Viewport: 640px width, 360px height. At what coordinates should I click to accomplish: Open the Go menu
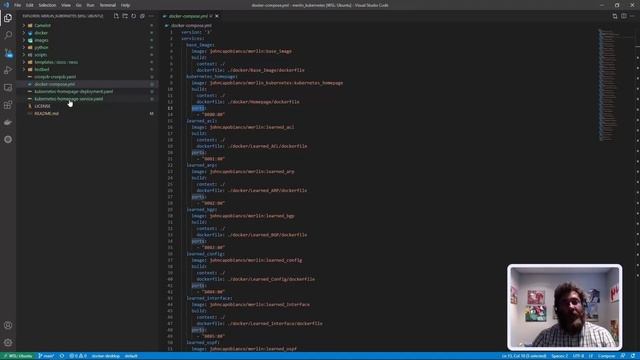pos(78,5)
